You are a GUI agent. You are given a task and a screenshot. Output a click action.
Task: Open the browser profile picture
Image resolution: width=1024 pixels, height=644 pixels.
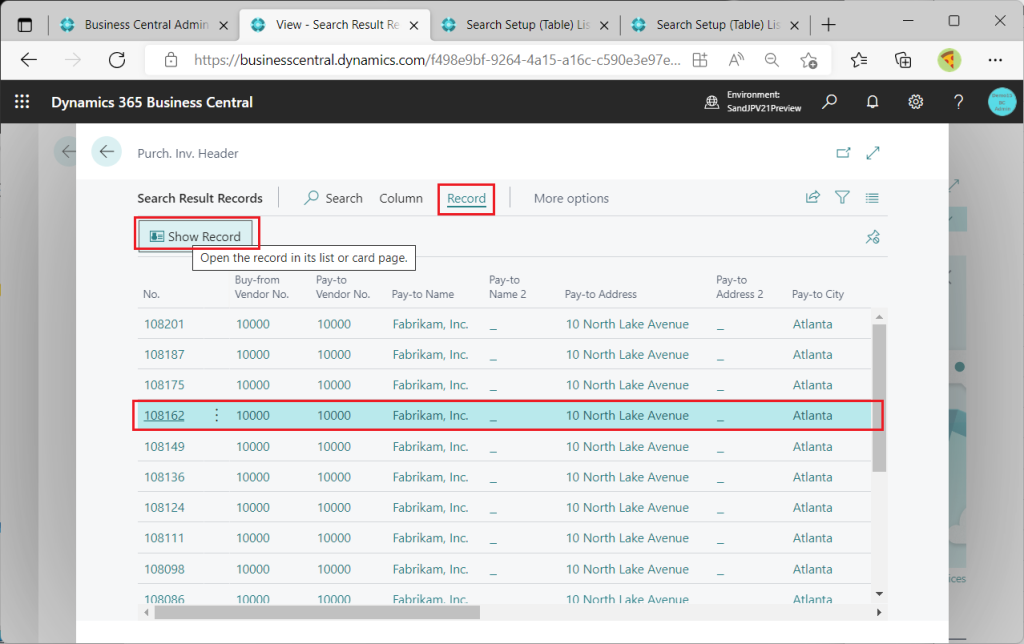tap(949, 60)
